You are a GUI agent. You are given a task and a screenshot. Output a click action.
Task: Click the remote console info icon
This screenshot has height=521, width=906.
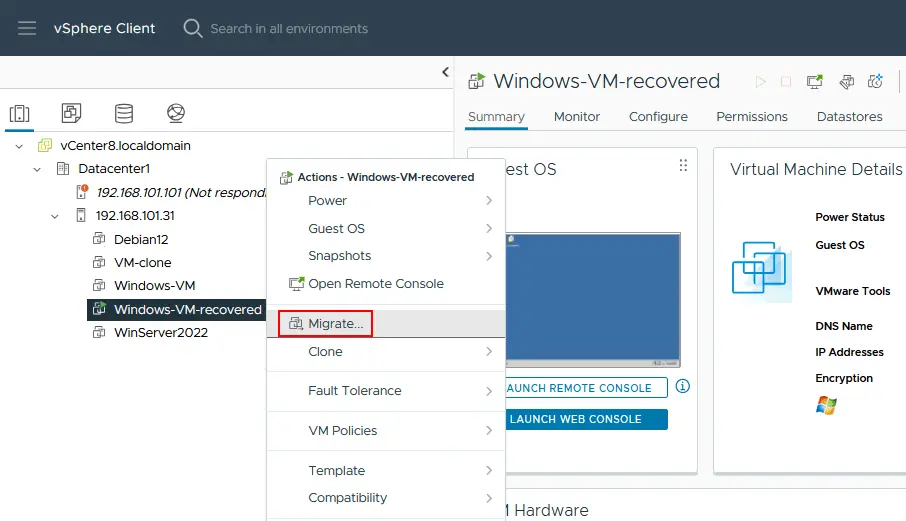point(682,386)
